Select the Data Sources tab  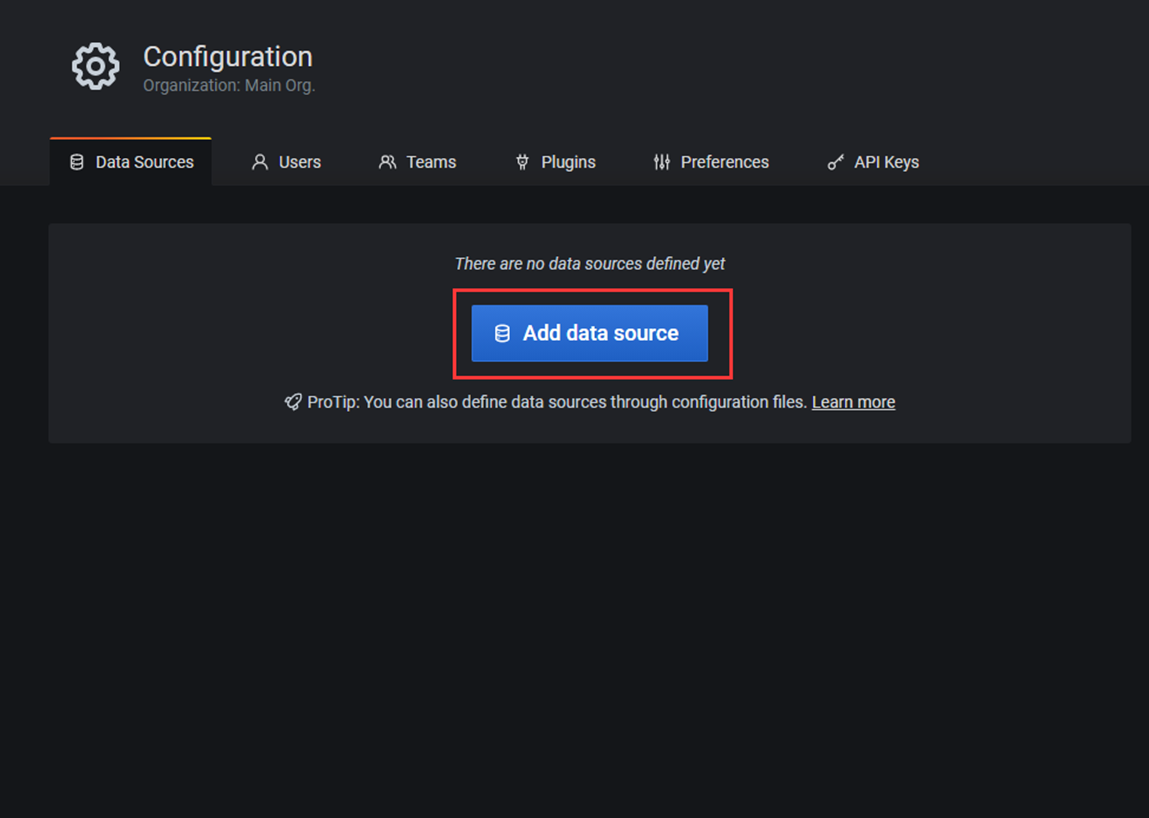pos(130,162)
